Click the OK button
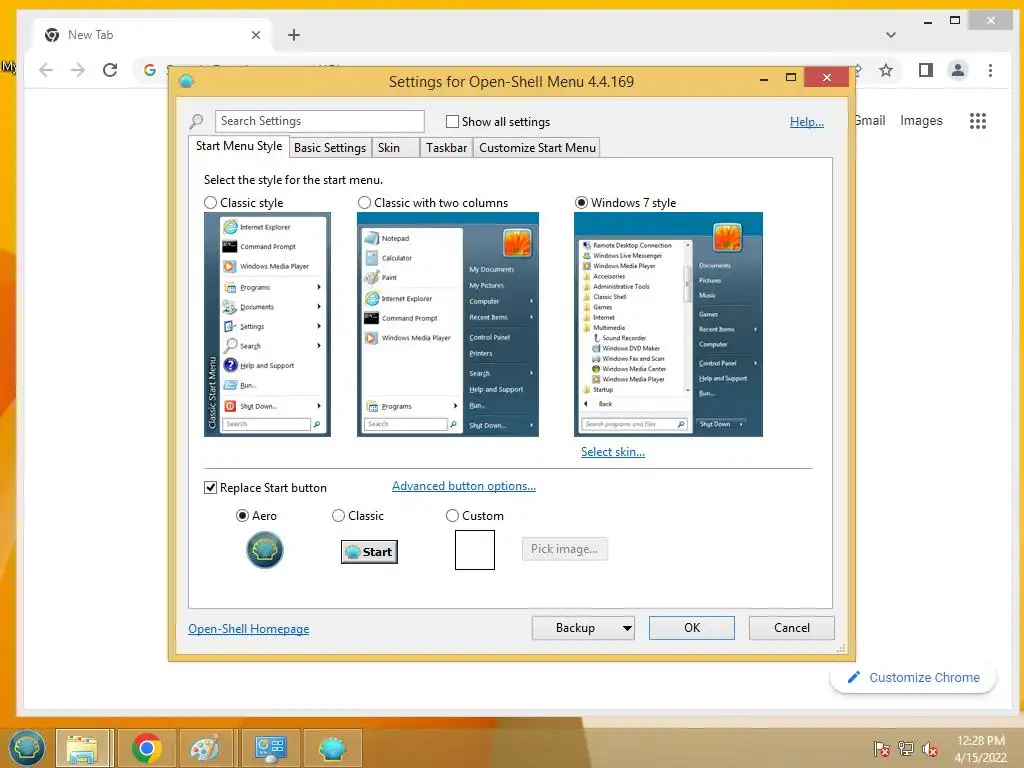 [692, 628]
